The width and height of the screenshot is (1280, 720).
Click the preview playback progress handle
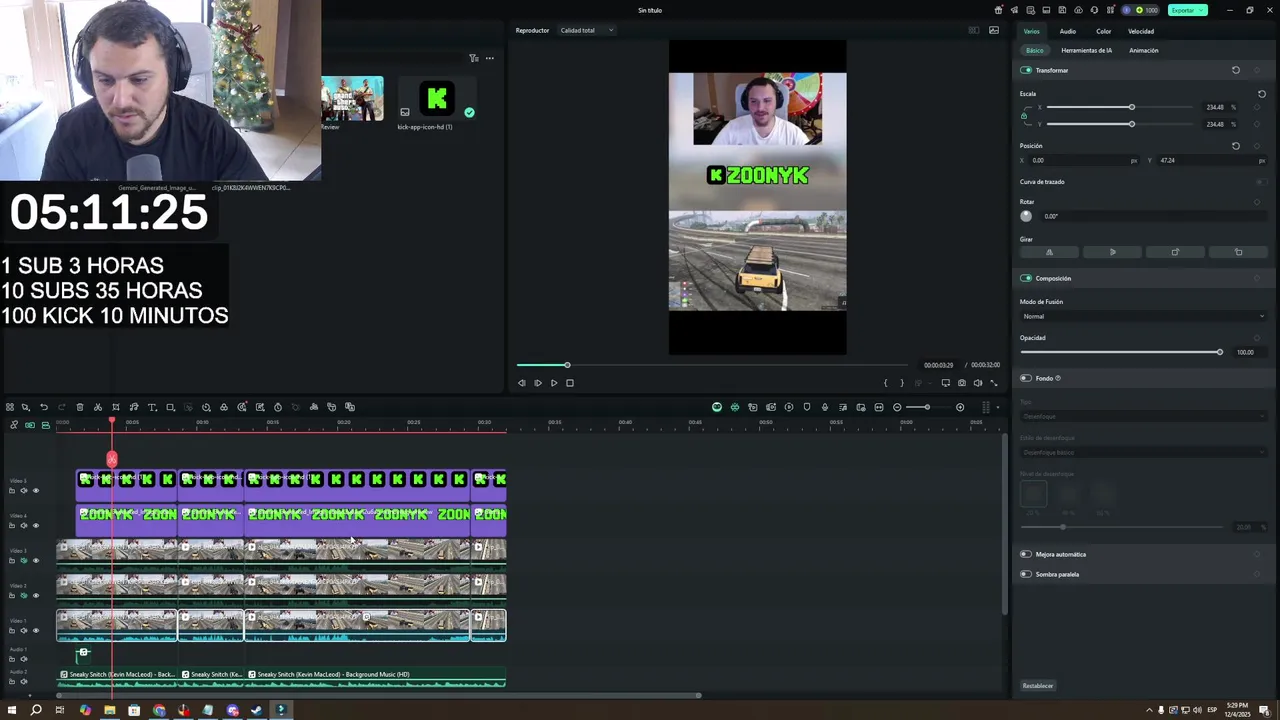point(567,365)
